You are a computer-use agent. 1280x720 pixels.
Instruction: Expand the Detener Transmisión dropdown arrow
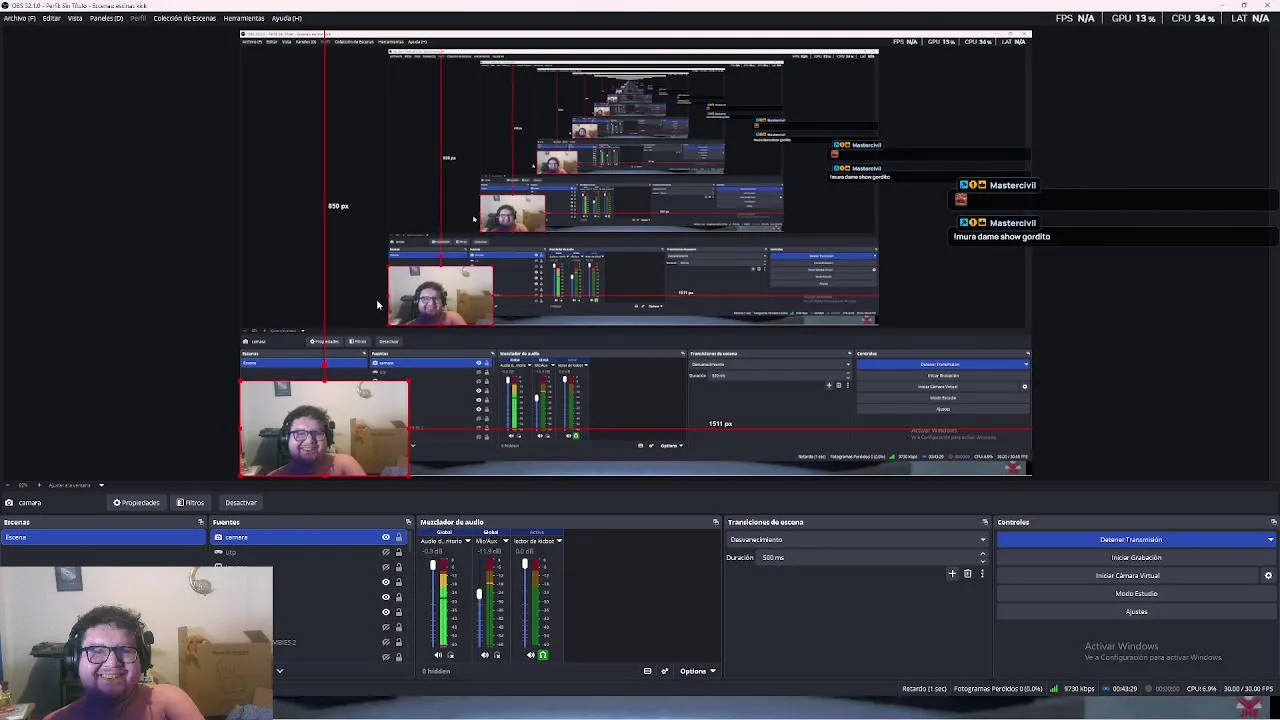pos(1270,540)
